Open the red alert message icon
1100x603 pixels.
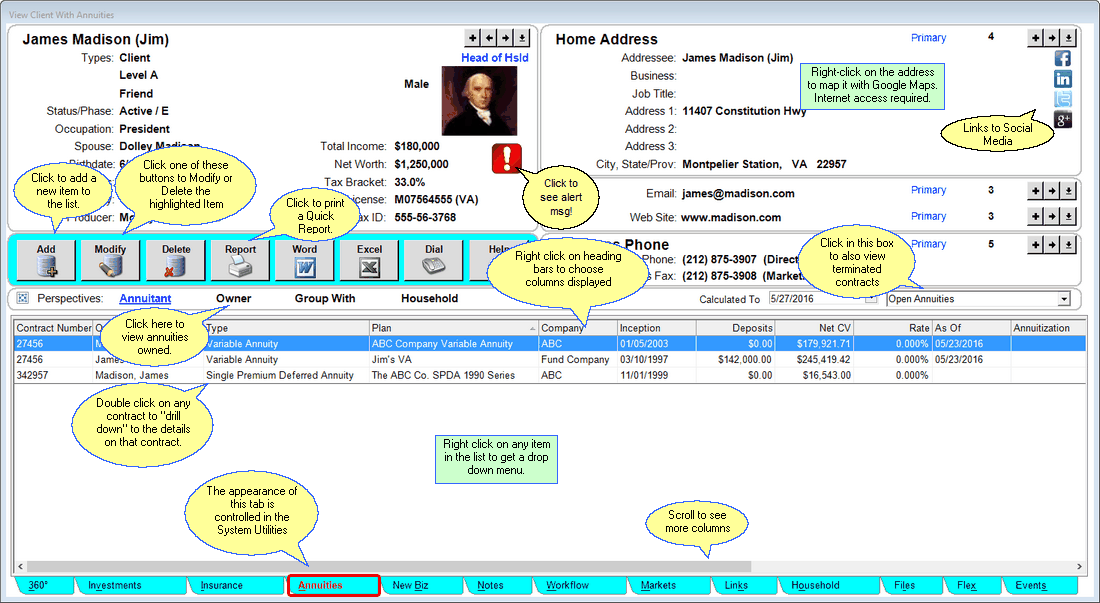coord(507,159)
